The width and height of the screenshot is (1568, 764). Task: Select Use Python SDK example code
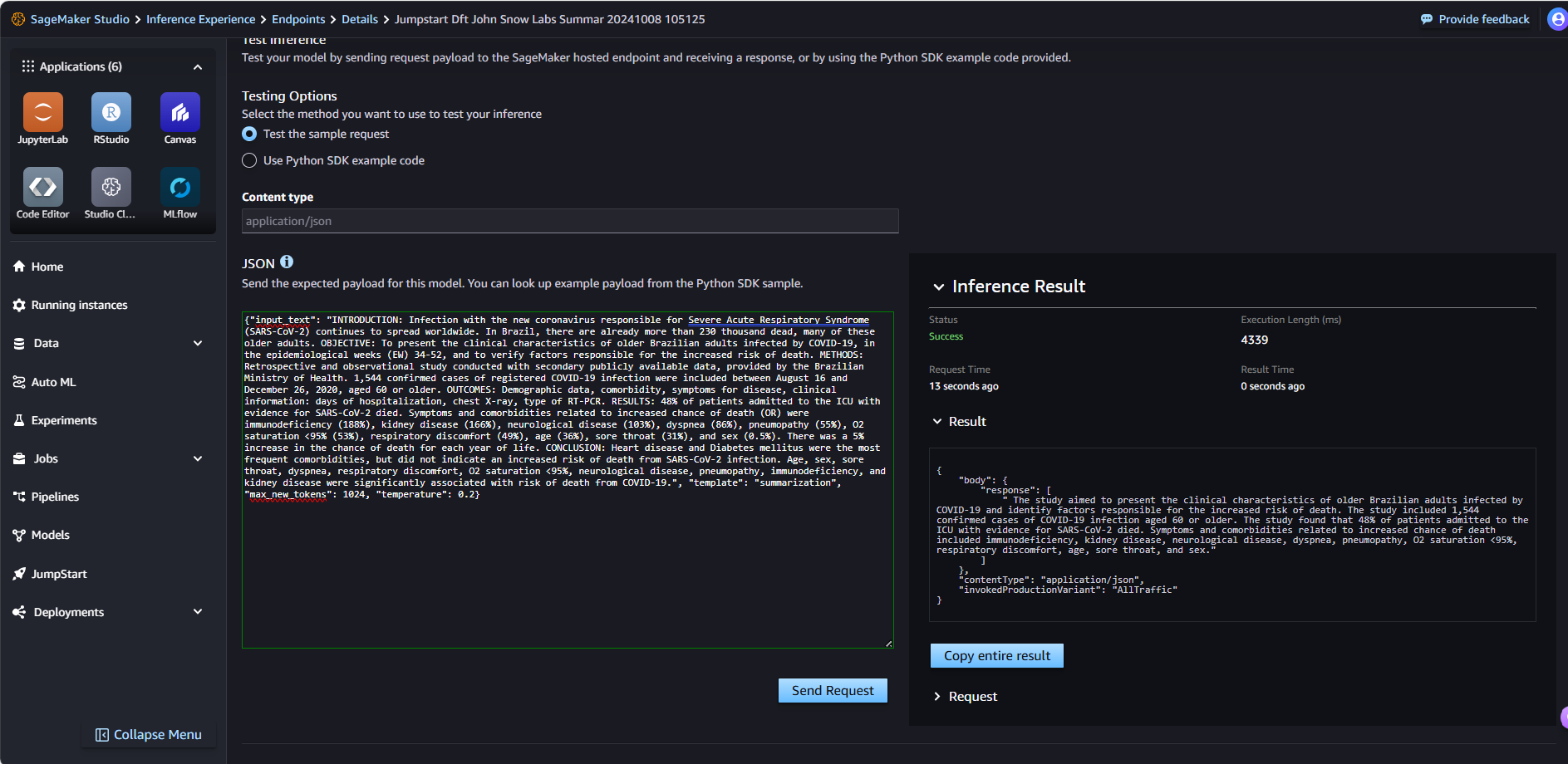[249, 160]
